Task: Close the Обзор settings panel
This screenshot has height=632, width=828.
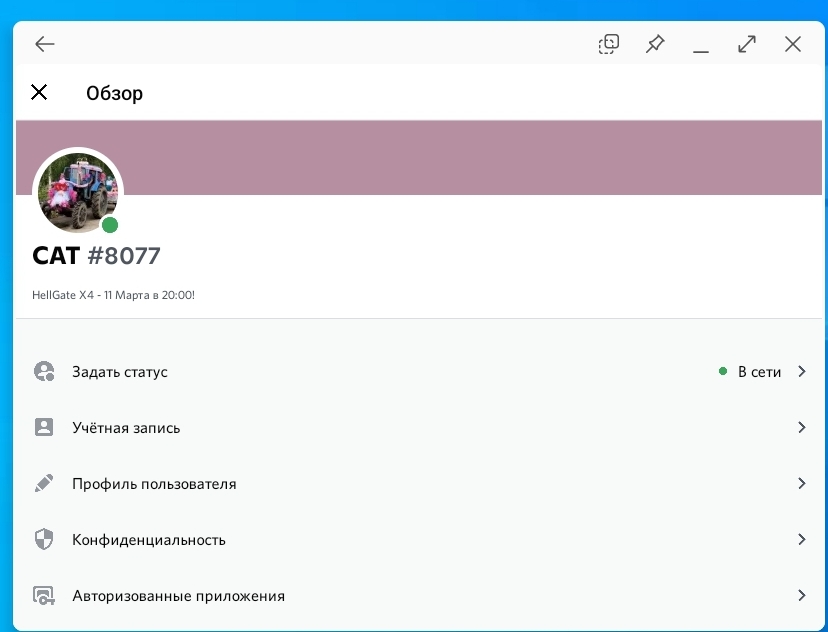Action: [x=39, y=92]
